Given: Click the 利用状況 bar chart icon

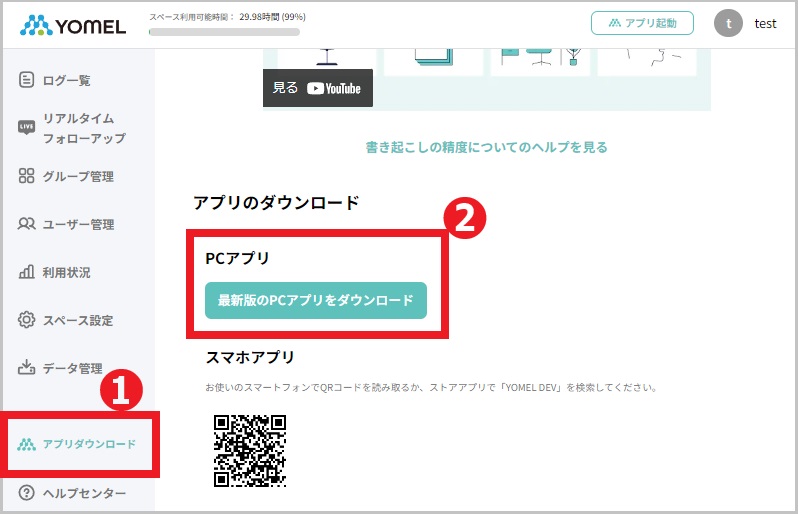Looking at the screenshot, I should 26,272.
